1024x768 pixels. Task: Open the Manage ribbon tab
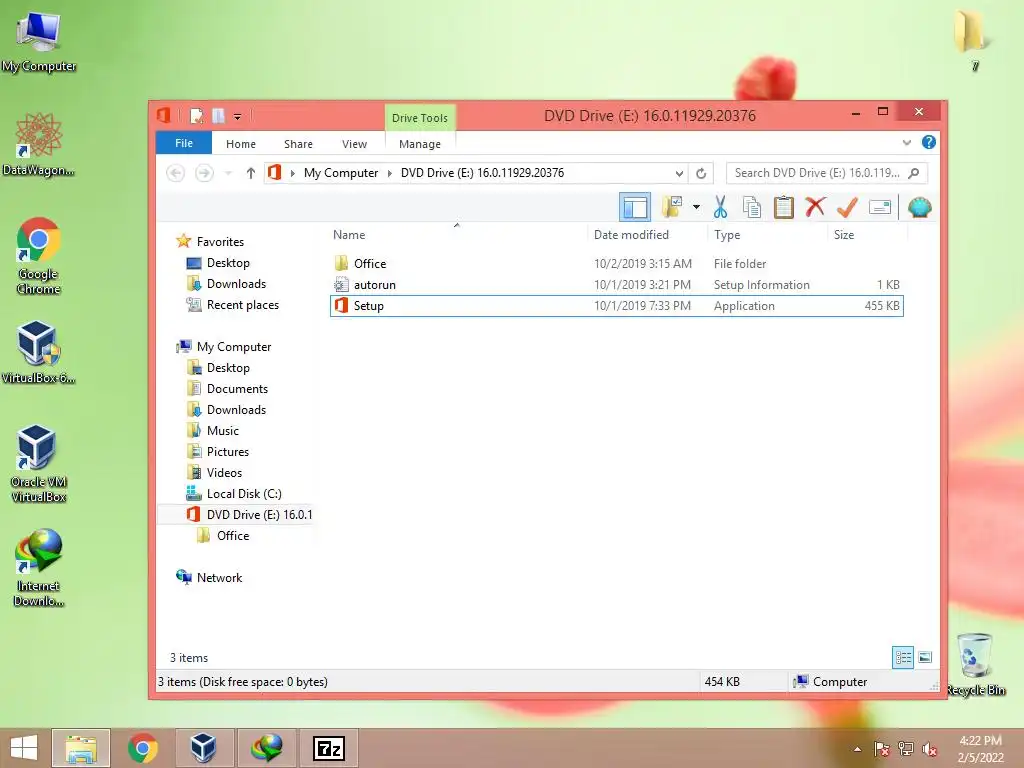419,144
